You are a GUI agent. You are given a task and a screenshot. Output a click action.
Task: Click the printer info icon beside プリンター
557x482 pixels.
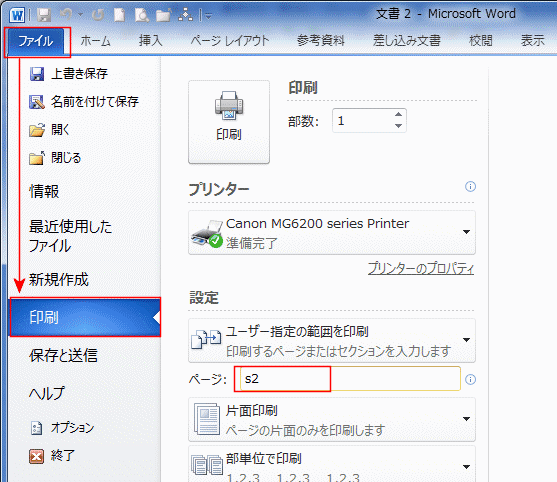470,186
